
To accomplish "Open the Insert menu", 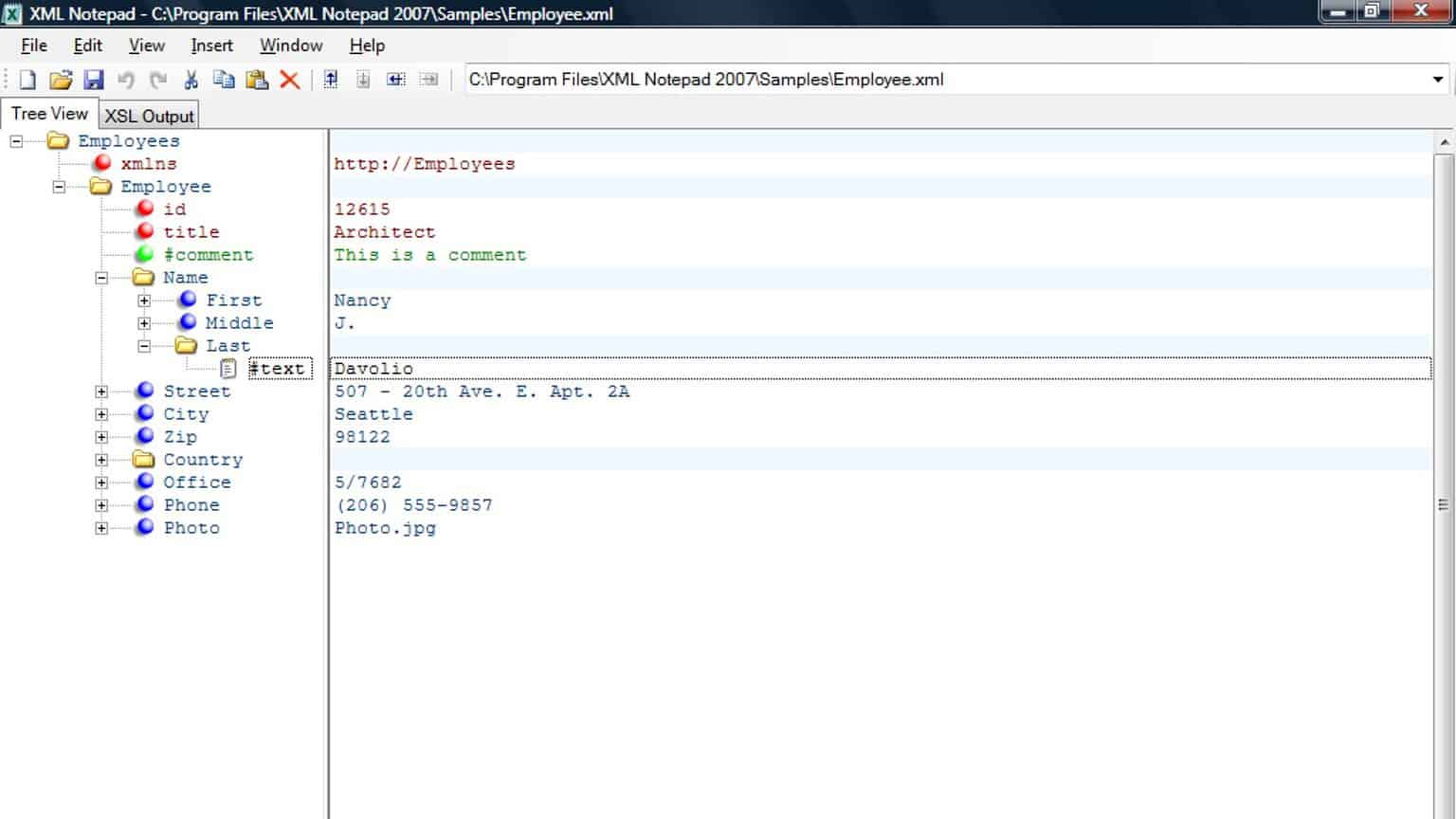I will pos(210,45).
